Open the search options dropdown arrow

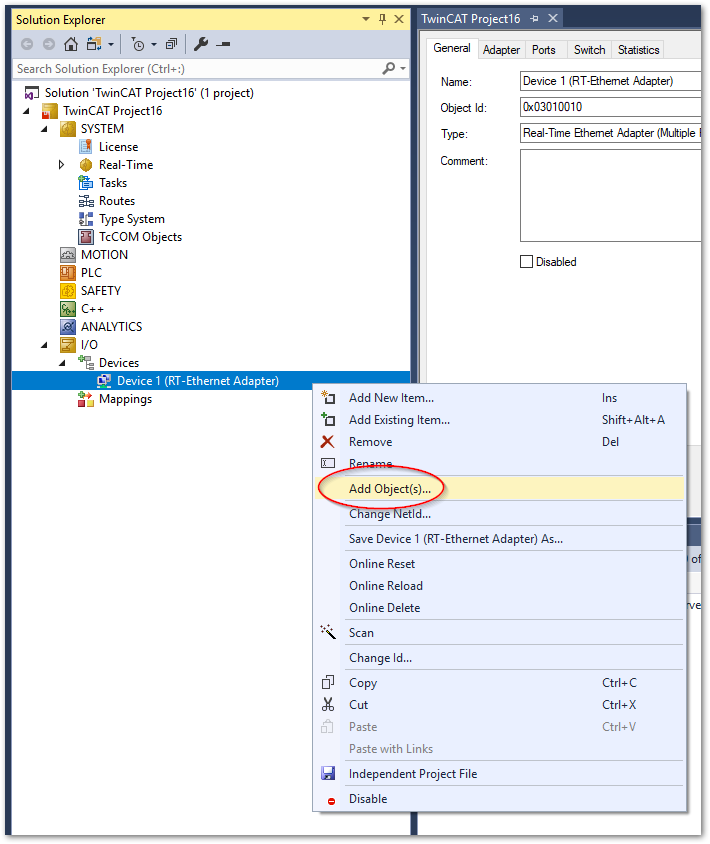pos(403,68)
